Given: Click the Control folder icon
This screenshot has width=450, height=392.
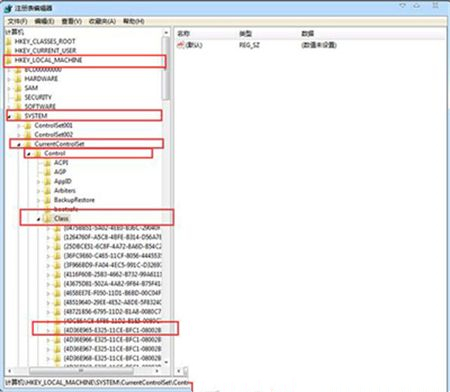Looking at the screenshot, I should tap(38, 153).
